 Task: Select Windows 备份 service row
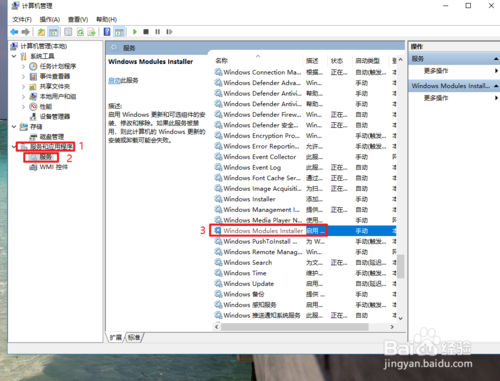(x=305, y=294)
